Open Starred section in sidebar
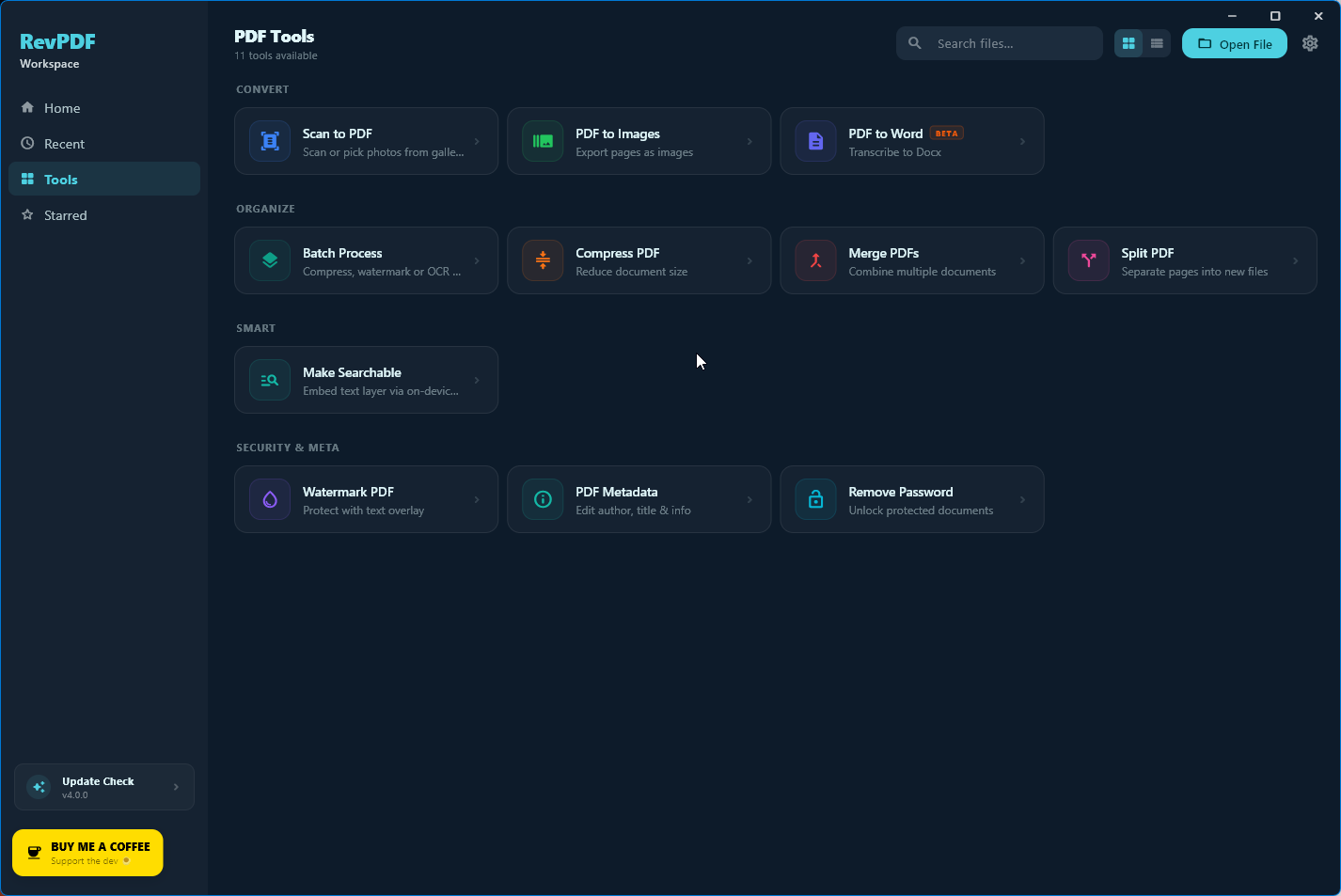 coord(104,215)
